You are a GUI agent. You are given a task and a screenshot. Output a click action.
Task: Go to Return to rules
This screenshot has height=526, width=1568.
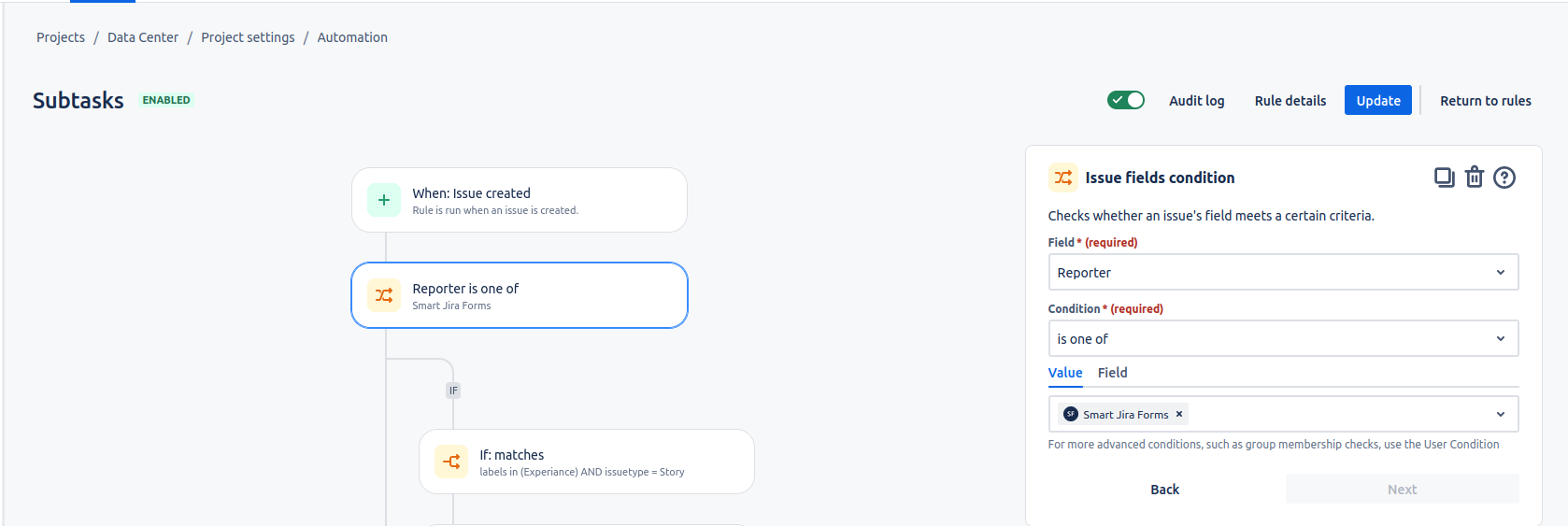(x=1485, y=101)
